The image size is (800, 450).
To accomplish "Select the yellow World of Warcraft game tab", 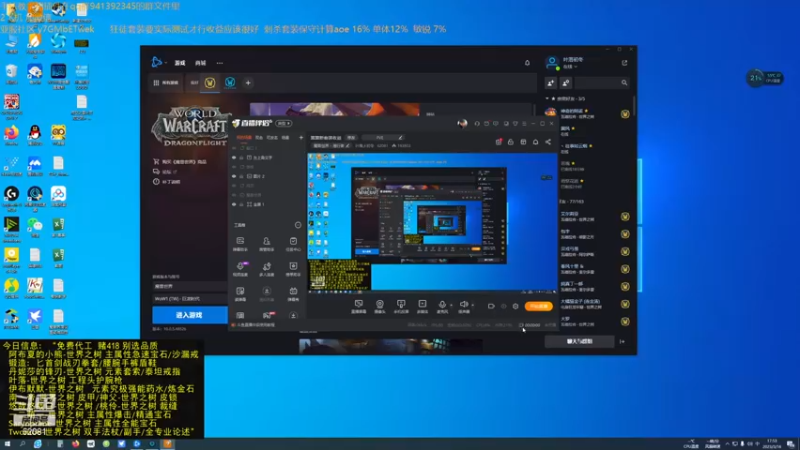I will point(210,83).
